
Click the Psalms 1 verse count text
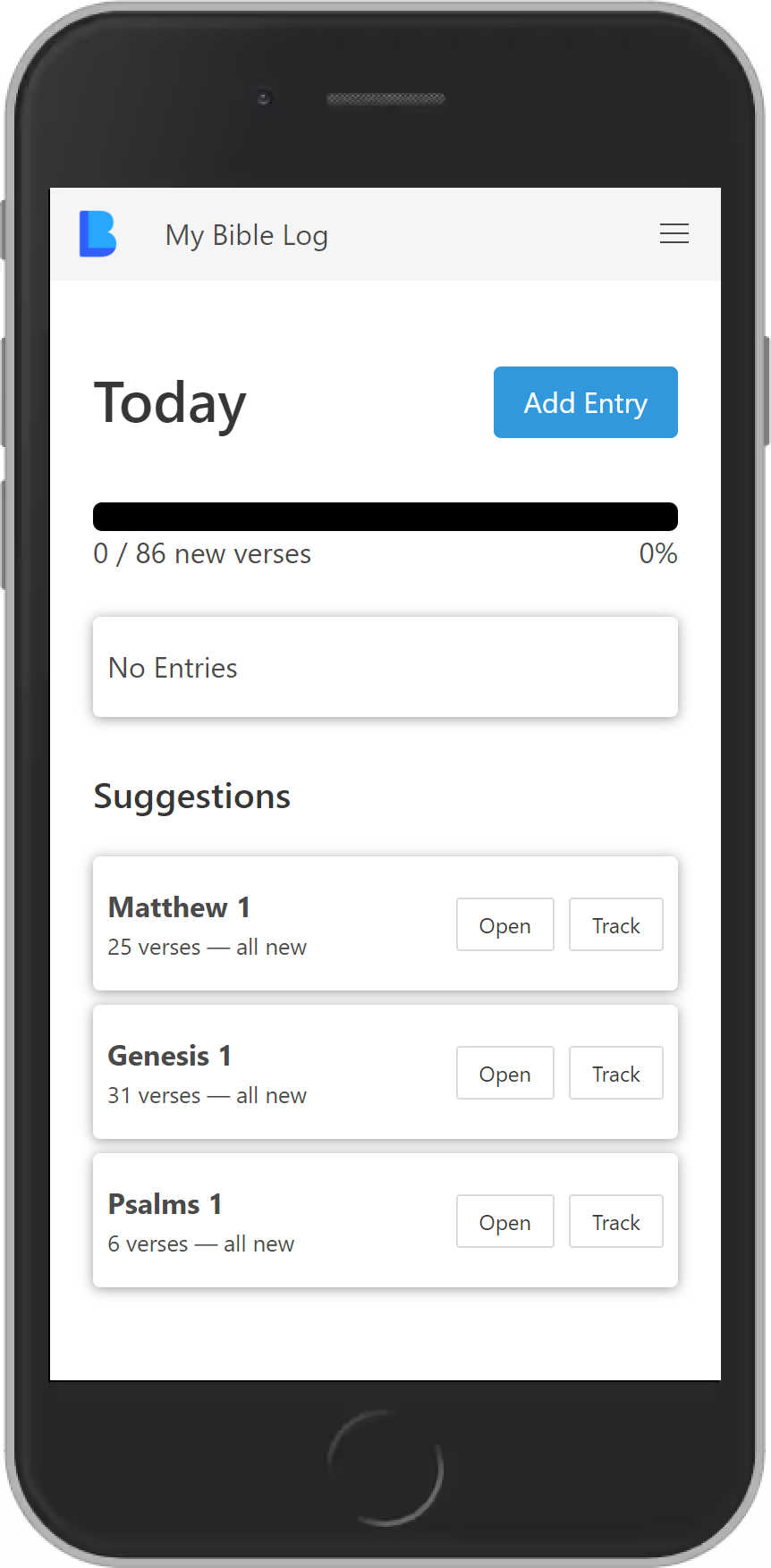point(200,1243)
